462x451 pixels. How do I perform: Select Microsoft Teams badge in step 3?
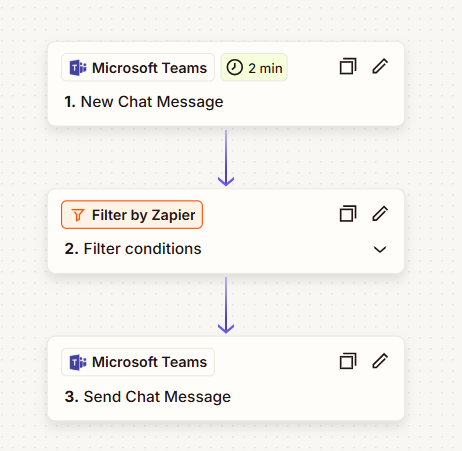click(138, 362)
